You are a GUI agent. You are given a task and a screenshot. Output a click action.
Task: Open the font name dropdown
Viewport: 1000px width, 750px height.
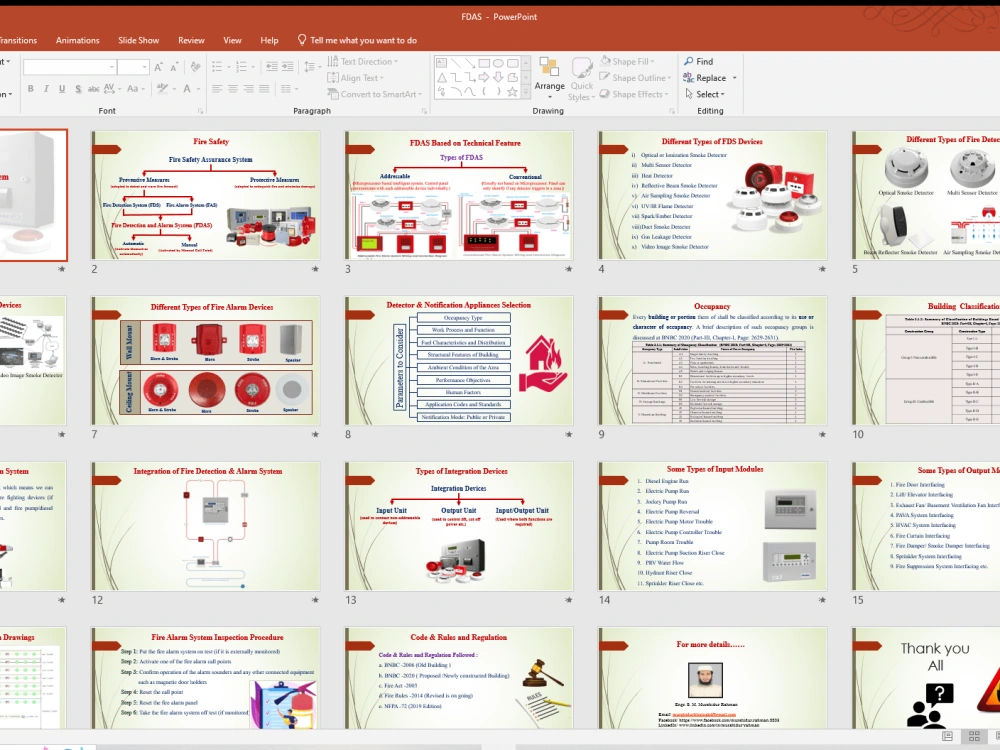tap(112, 67)
